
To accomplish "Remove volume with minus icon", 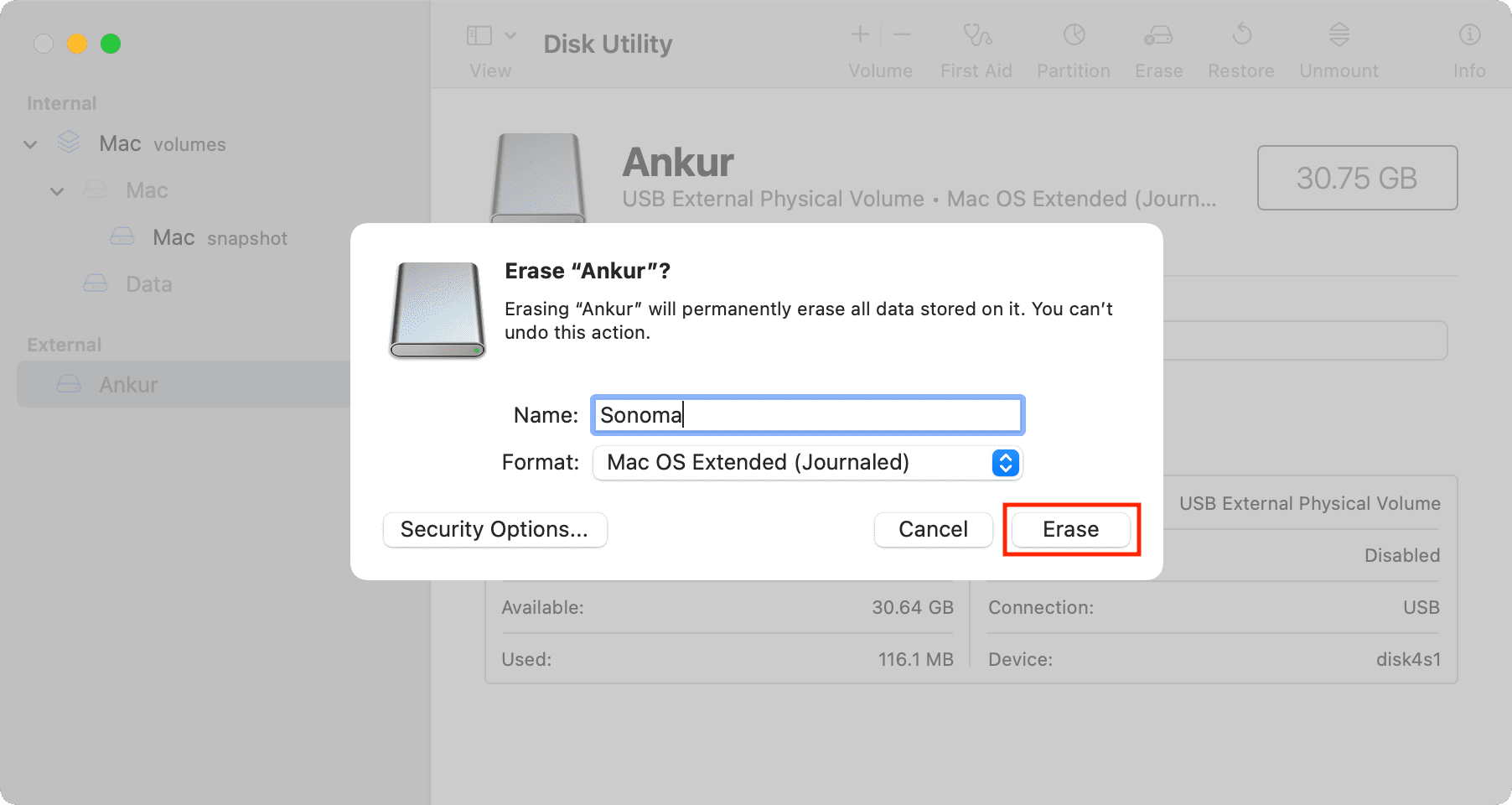I will (x=902, y=34).
